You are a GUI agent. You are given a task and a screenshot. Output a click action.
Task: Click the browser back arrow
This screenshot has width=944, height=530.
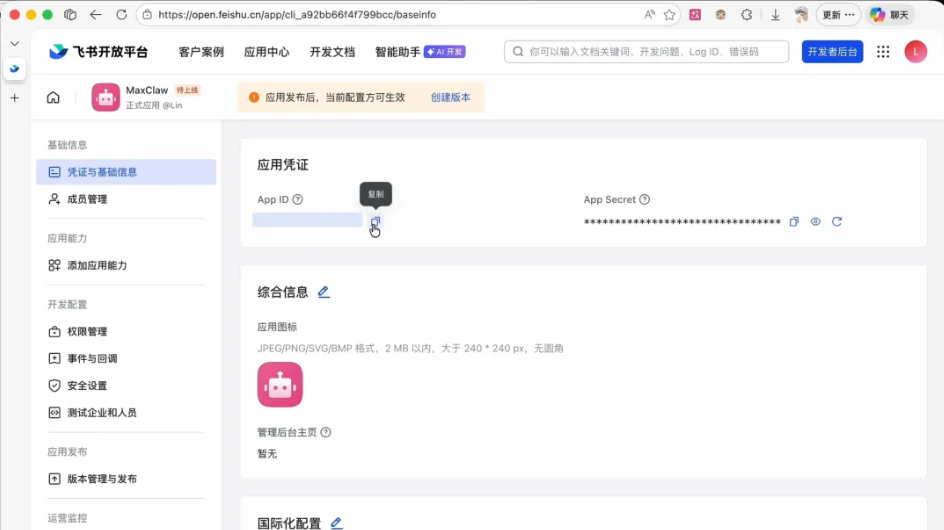pos(95,14)
